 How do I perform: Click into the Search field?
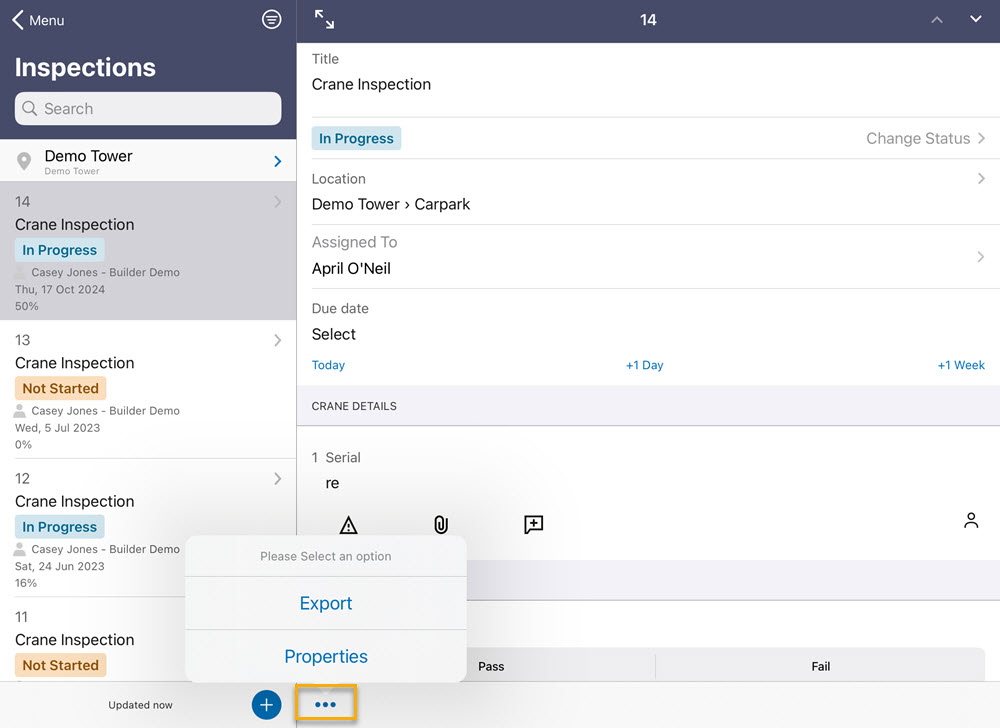[x=148, y=108]
